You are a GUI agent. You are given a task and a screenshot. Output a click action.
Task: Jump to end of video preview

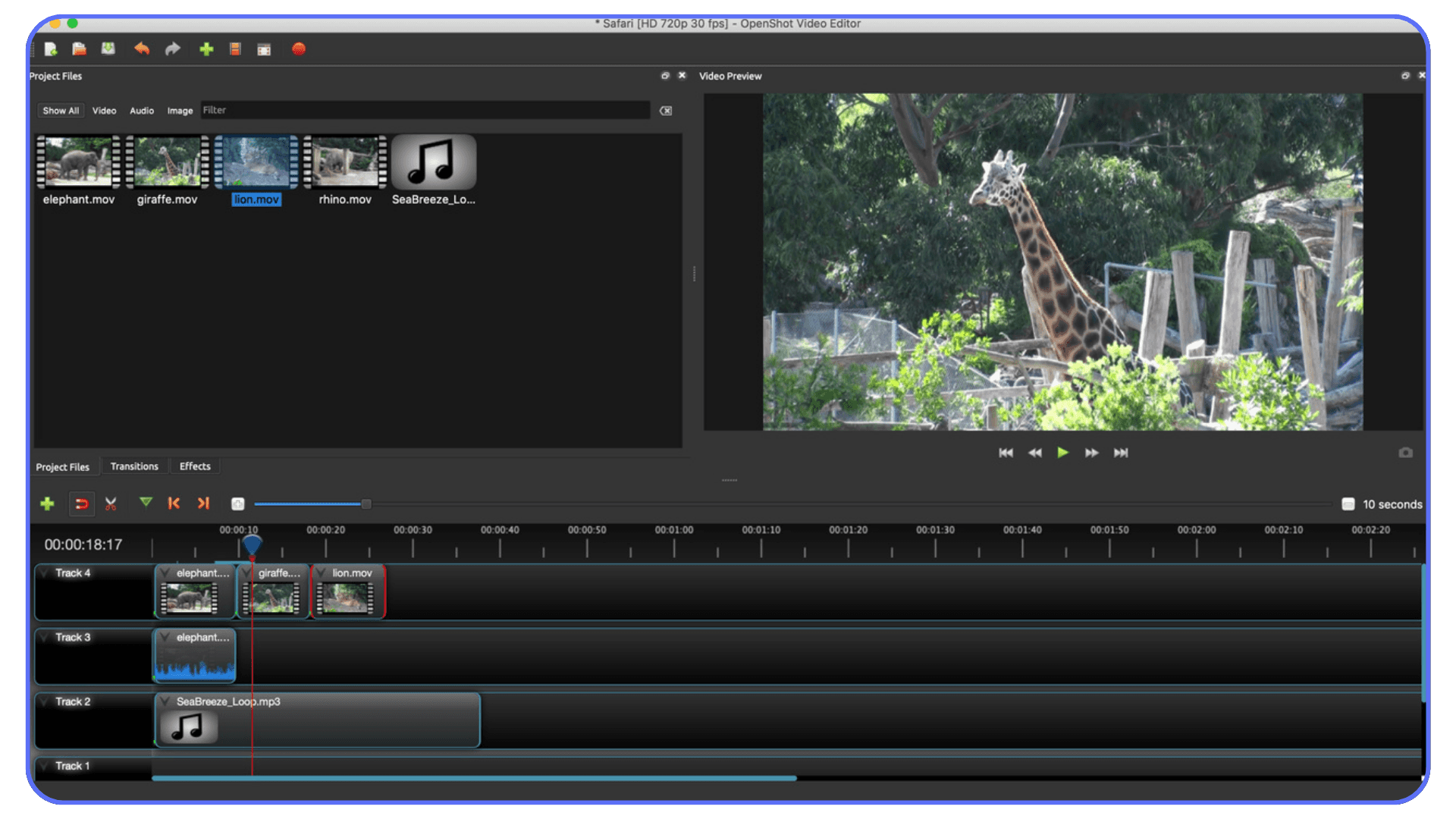click(x=1121, y=453)
